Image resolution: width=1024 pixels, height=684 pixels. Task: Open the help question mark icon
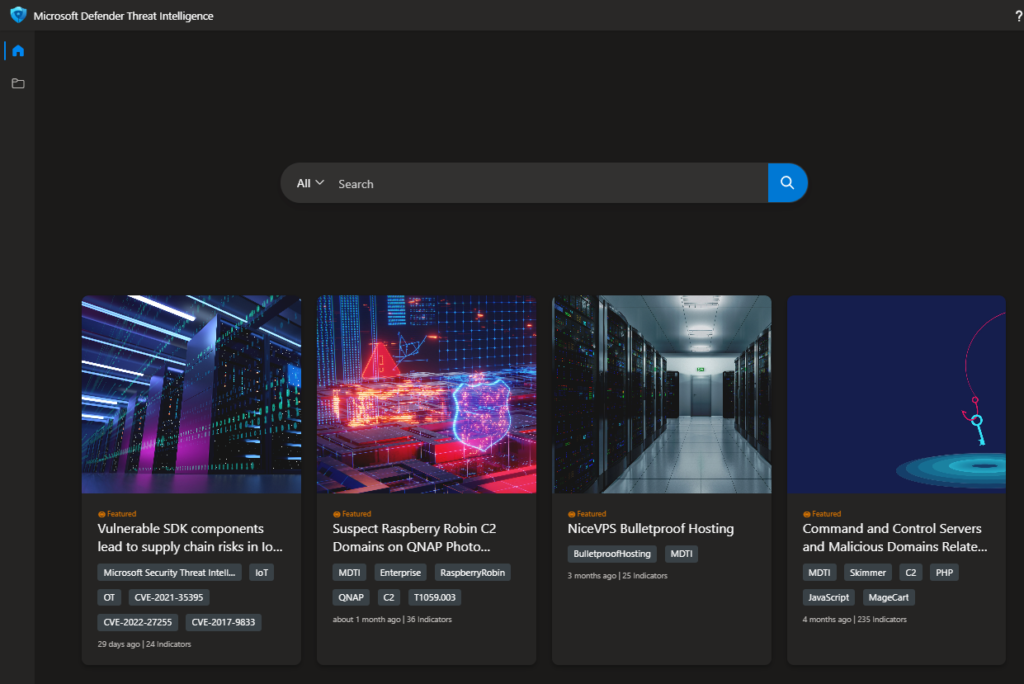1018,16
